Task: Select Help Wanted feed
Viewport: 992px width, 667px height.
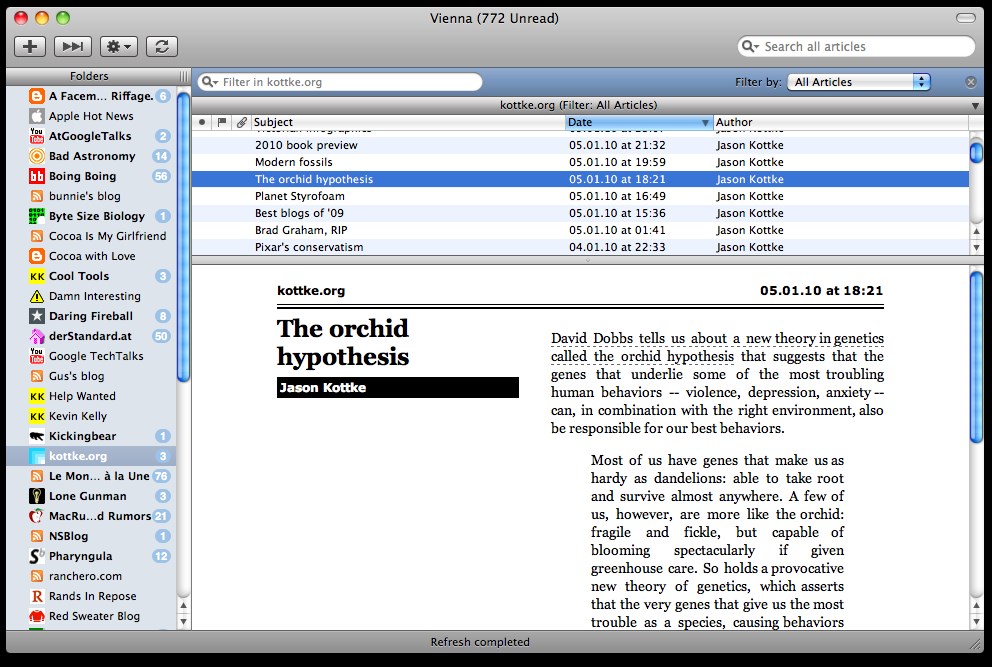Action: click(x=91, y=396)
